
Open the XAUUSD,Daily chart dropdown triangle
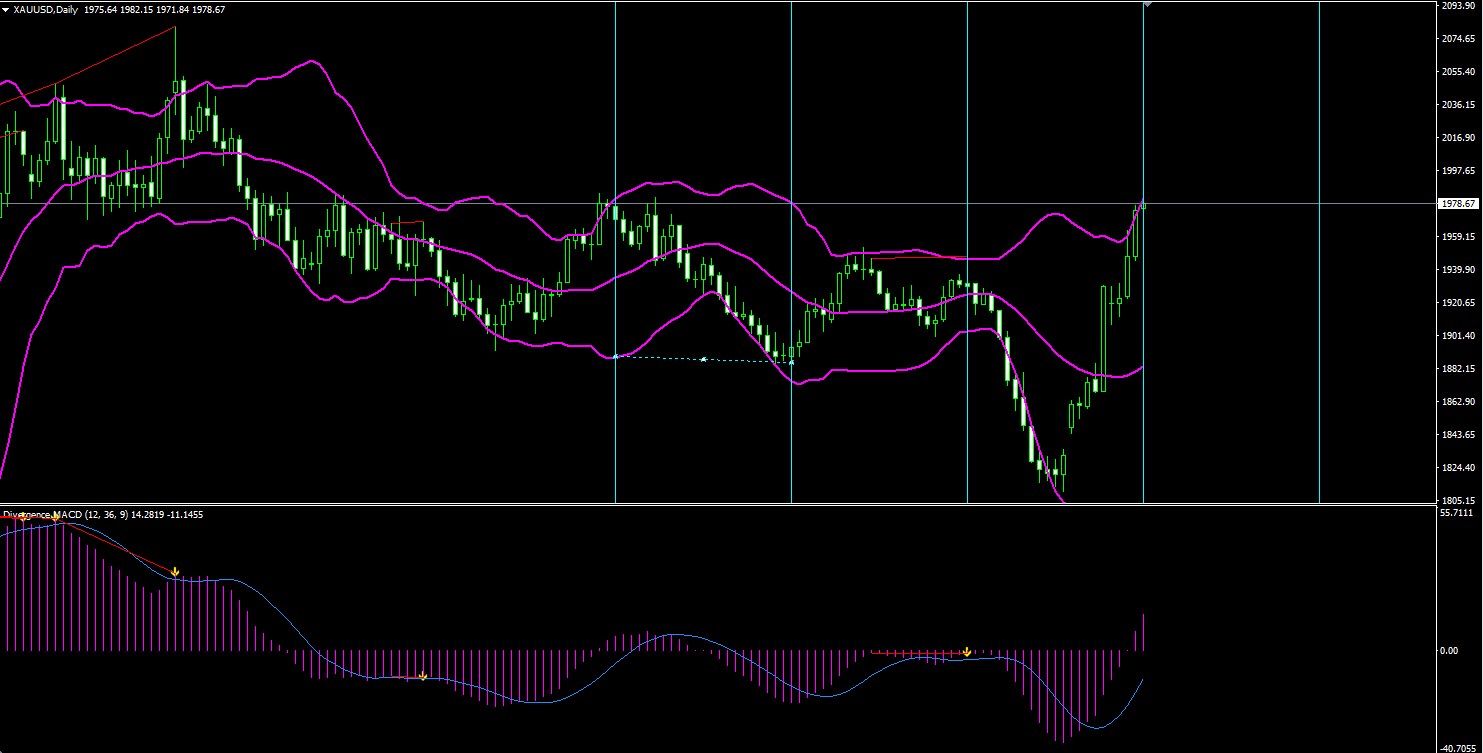click(6, 9)
